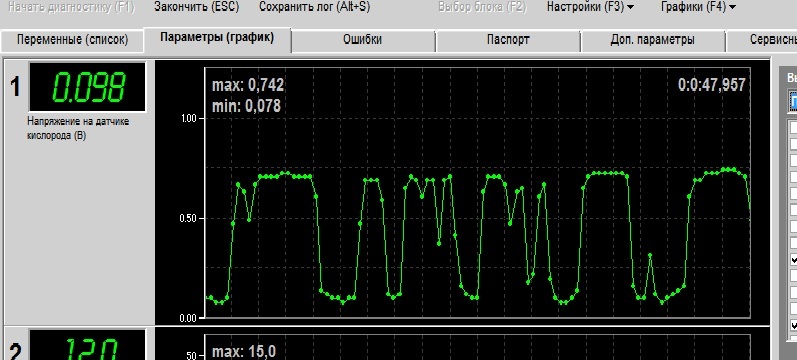Click the max: 0,742 graph label
797x360 pixels.
tap(248, 84)
